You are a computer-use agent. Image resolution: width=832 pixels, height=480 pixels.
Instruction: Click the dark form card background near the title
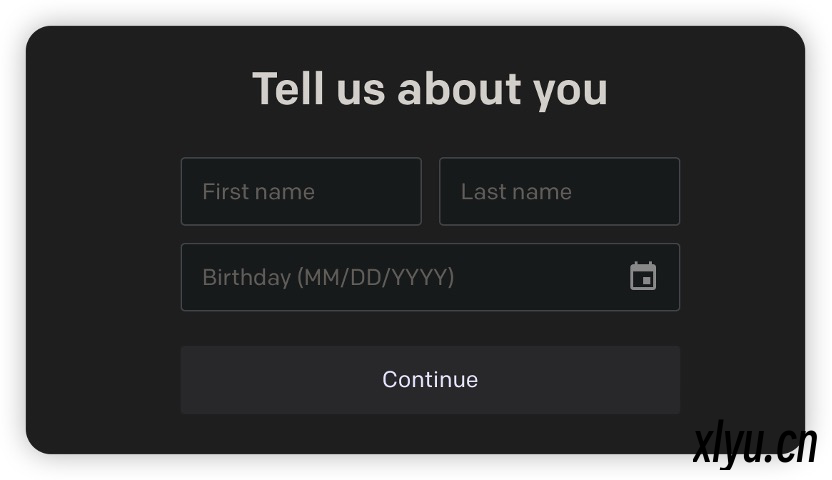click(133, 90)
